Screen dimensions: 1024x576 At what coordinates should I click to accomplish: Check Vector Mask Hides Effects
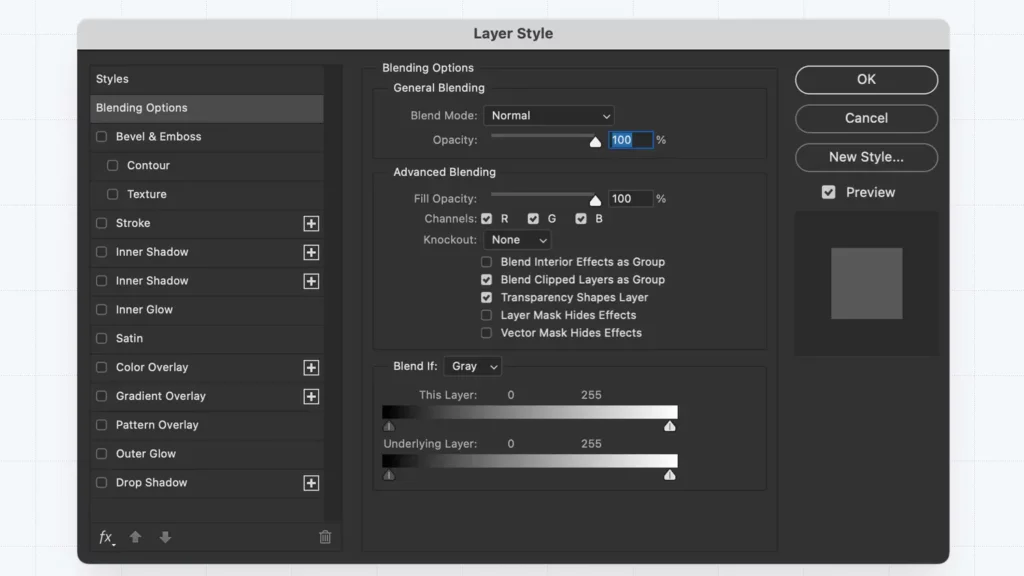coord(487,333)
